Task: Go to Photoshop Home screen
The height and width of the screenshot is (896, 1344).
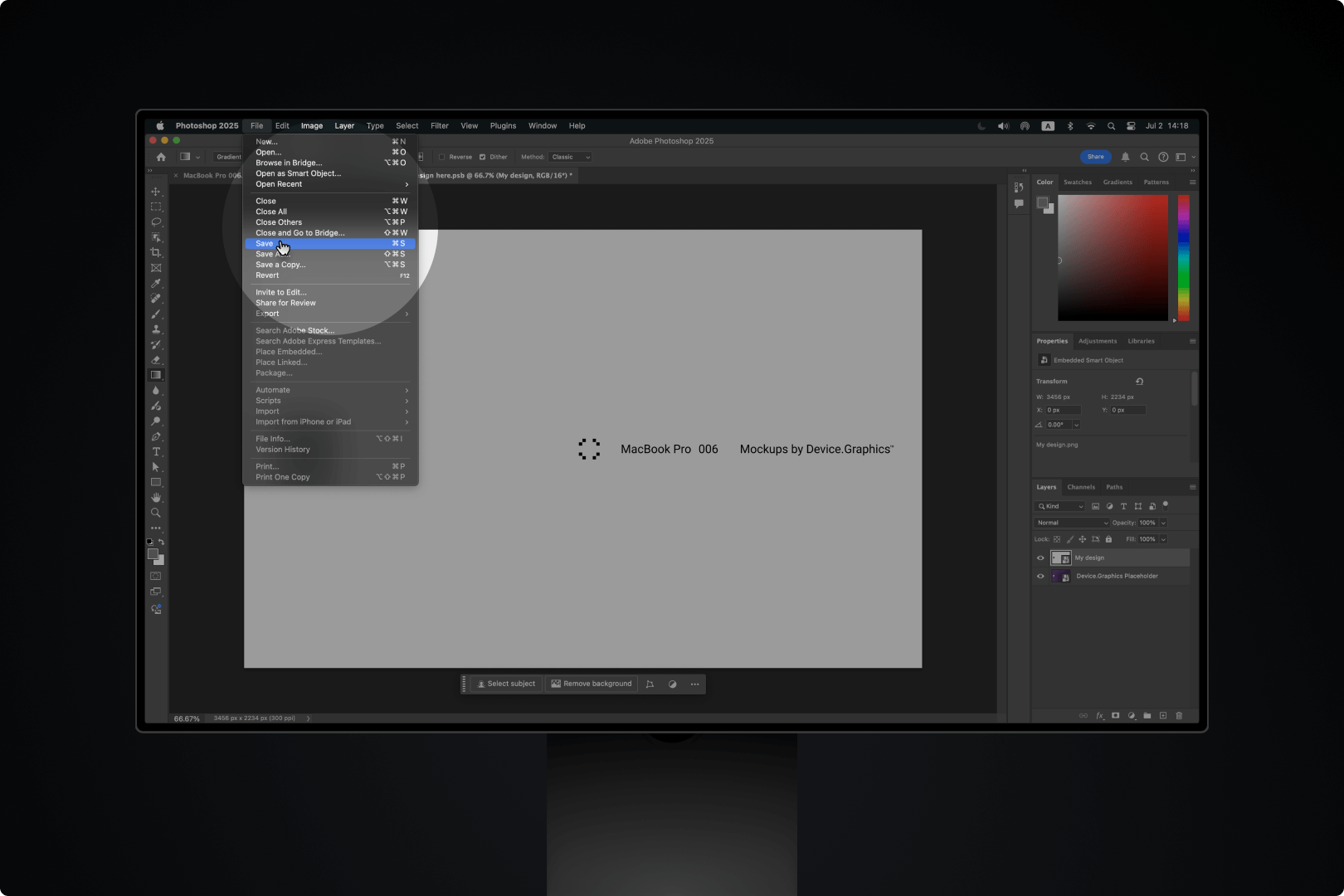Action: pyautogui.click(x=161, y=157)
